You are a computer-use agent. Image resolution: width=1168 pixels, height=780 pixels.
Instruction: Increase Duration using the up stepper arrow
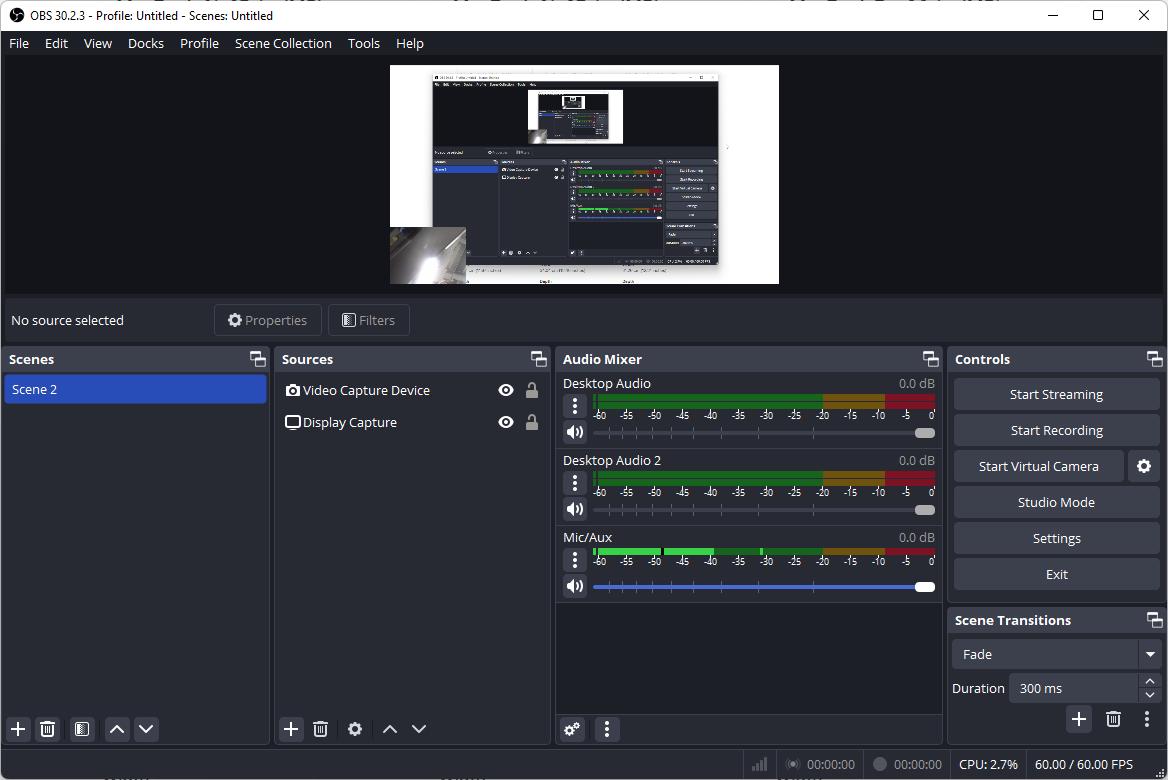click(x=1150, y=681)
